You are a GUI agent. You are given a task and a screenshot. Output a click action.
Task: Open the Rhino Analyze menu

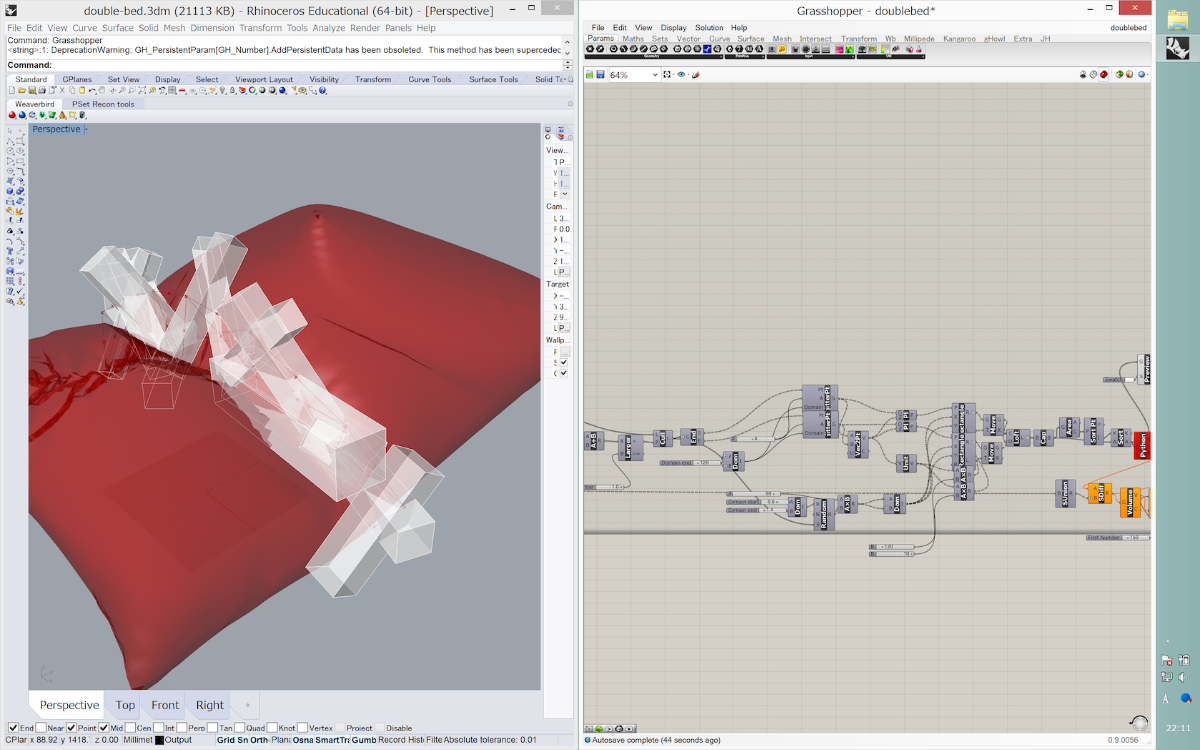point(329,28)
